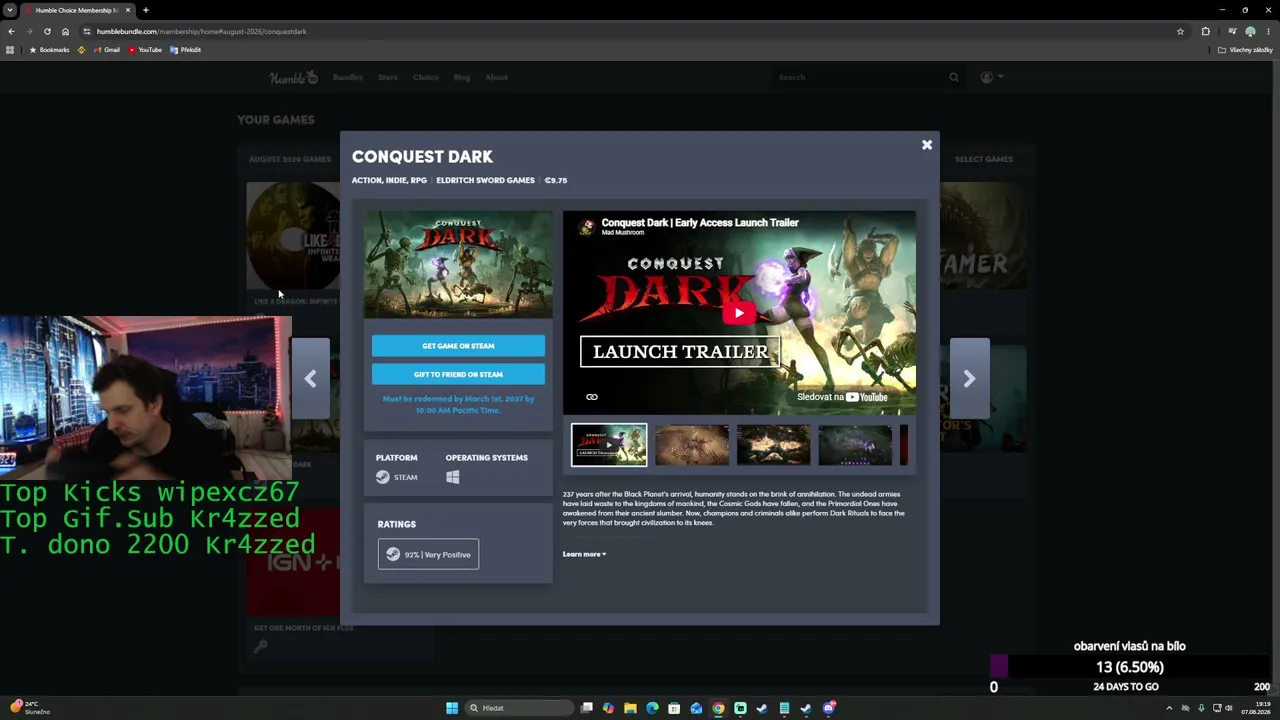Viewport: 1280px width, 720px height.
Task: Bookmark this page with star
Action: click(x=1180, y=31)
